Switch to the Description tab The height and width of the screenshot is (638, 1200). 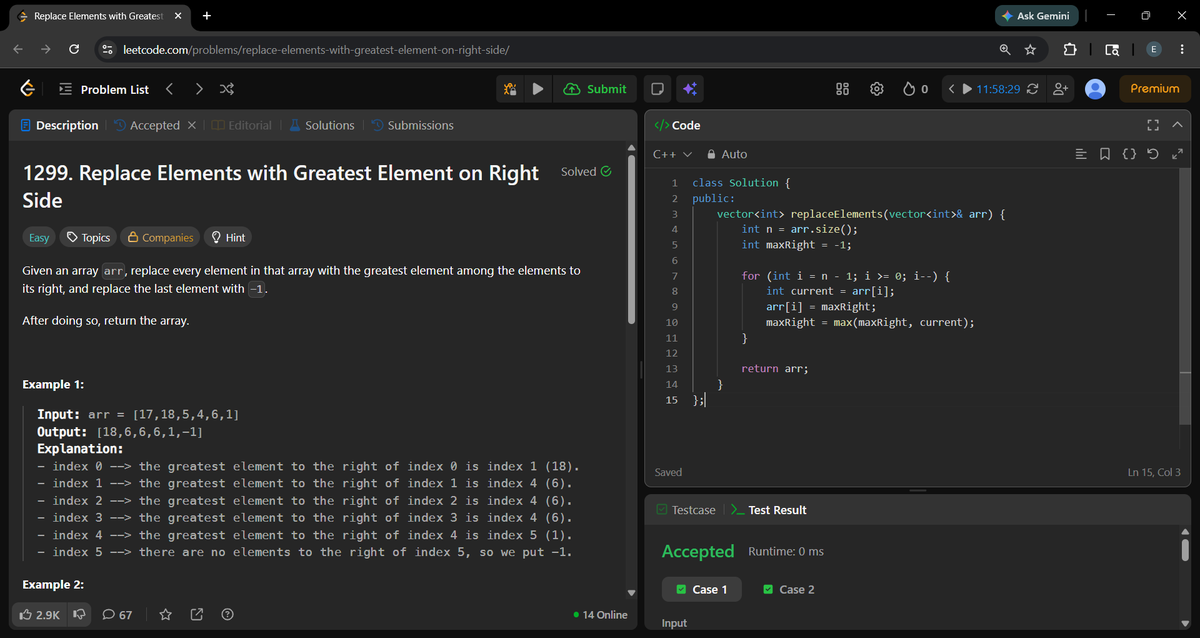(60, 125)
